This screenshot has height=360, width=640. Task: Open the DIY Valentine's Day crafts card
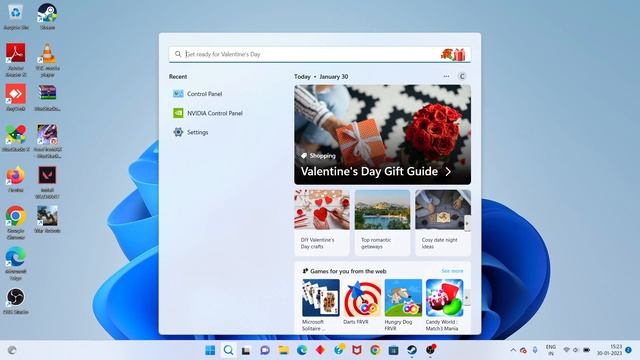(322, 222)
